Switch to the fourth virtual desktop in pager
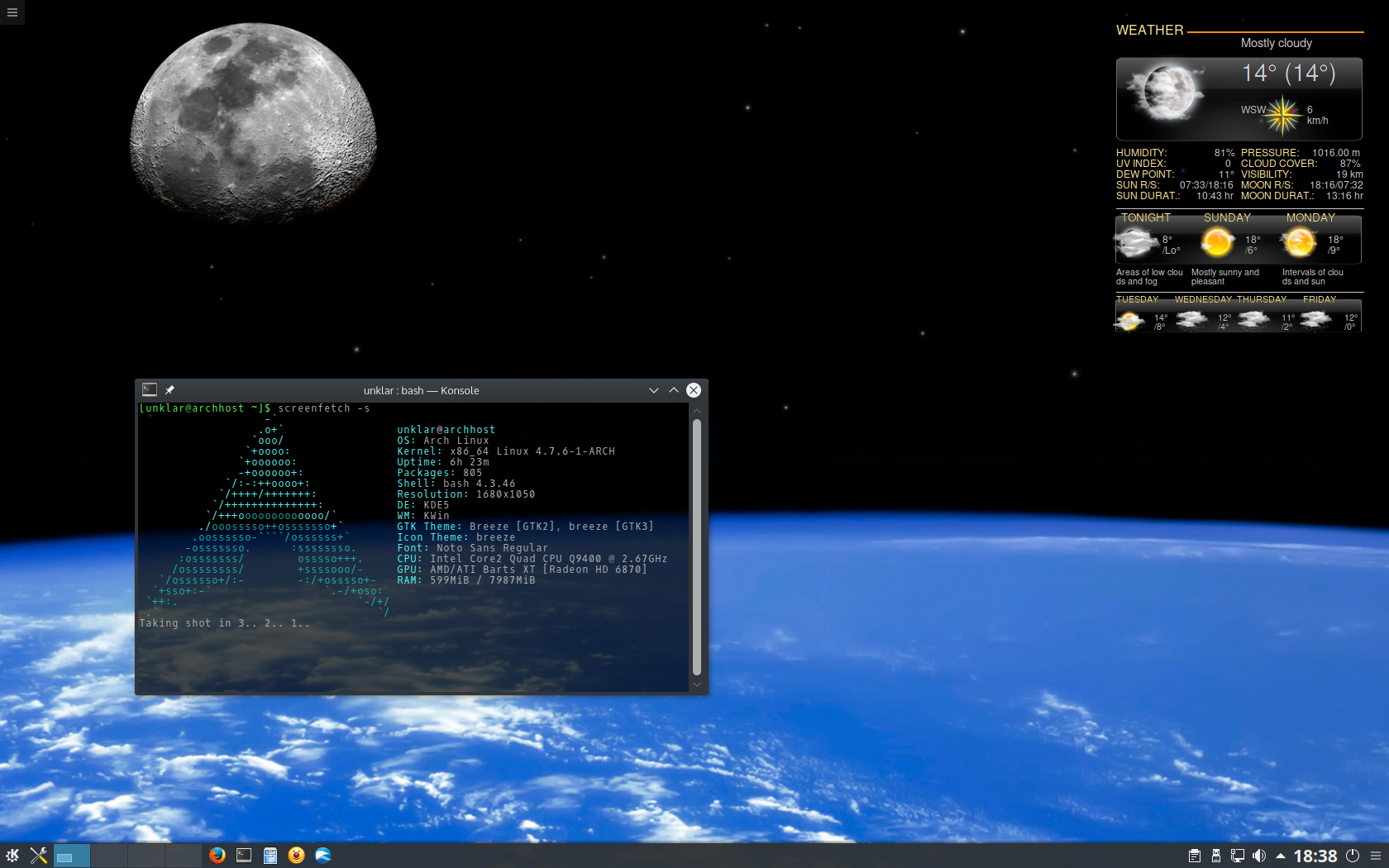1389x868 pixels. (184, 856)
